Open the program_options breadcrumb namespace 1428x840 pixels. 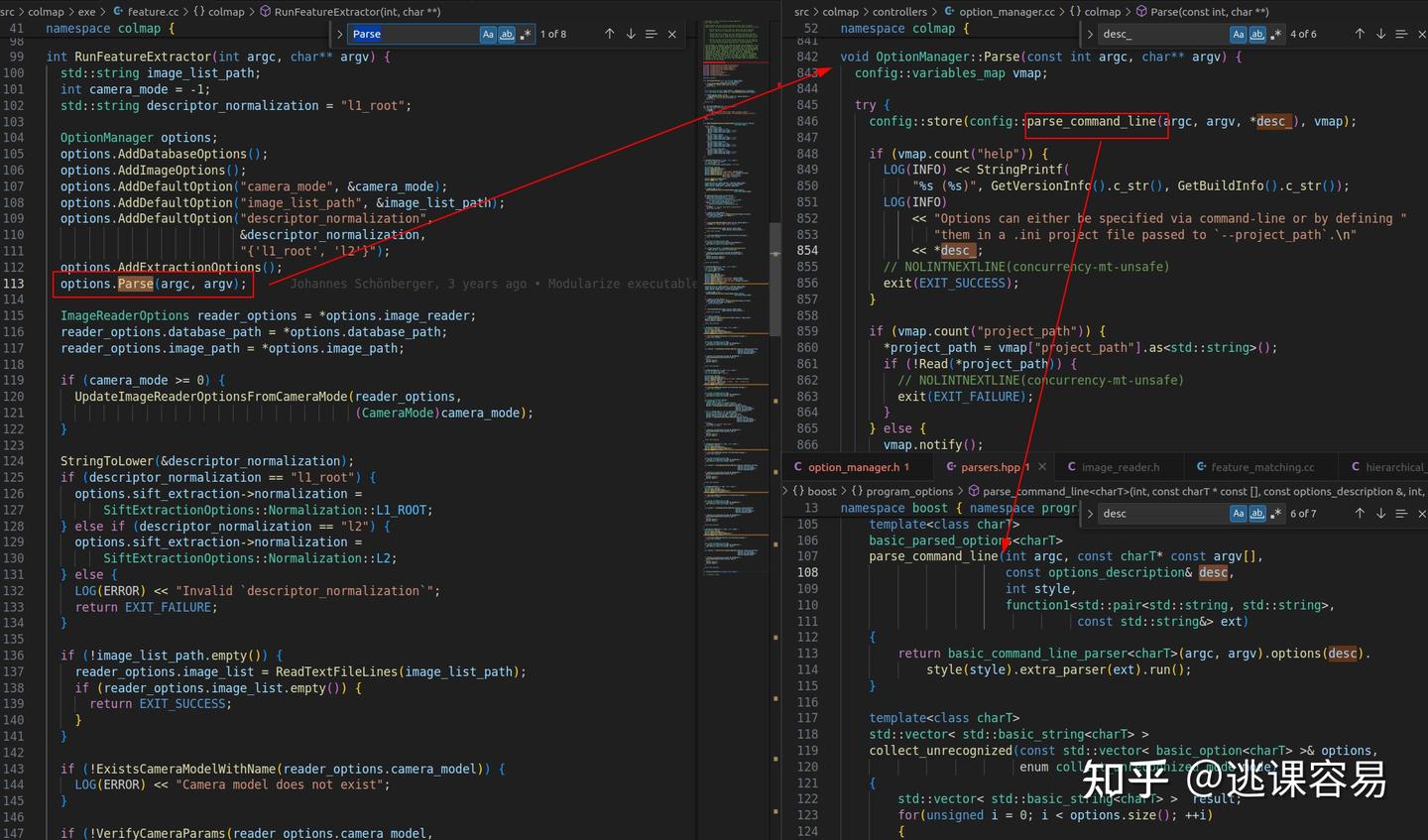(902, 491)
